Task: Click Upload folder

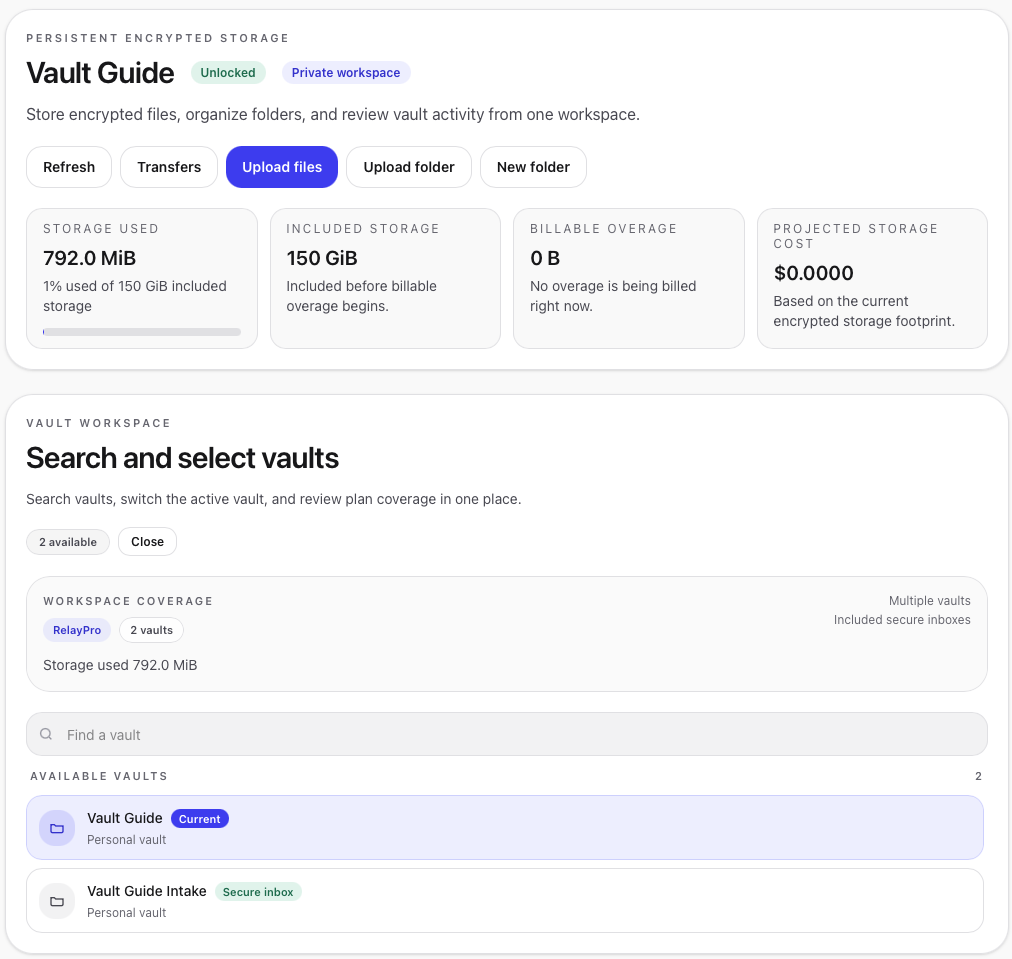Action: click(409, 167)
